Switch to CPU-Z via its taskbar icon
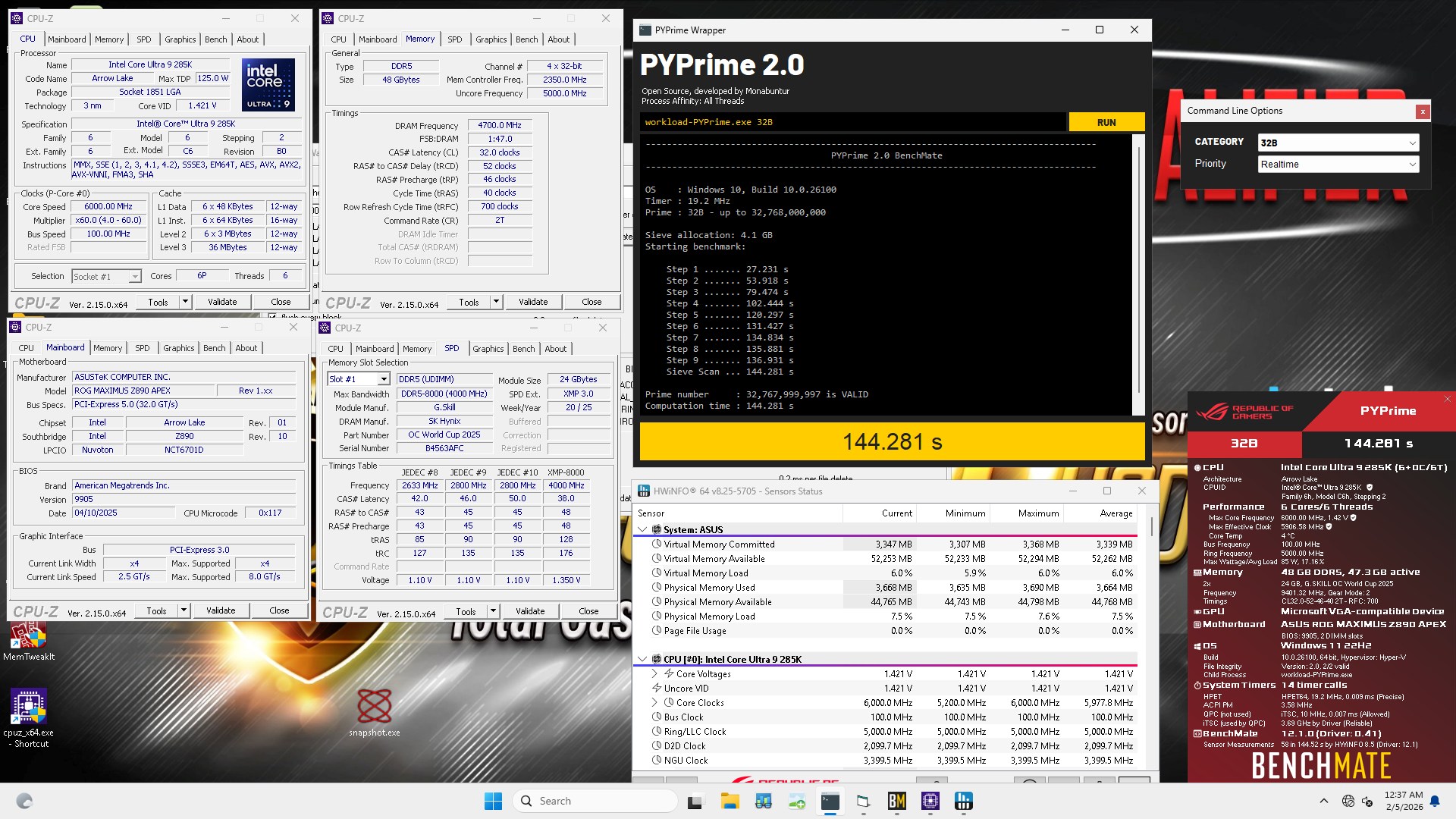Image resolution: width=1456 pixels, height=819 pixels. click(930, 801)
